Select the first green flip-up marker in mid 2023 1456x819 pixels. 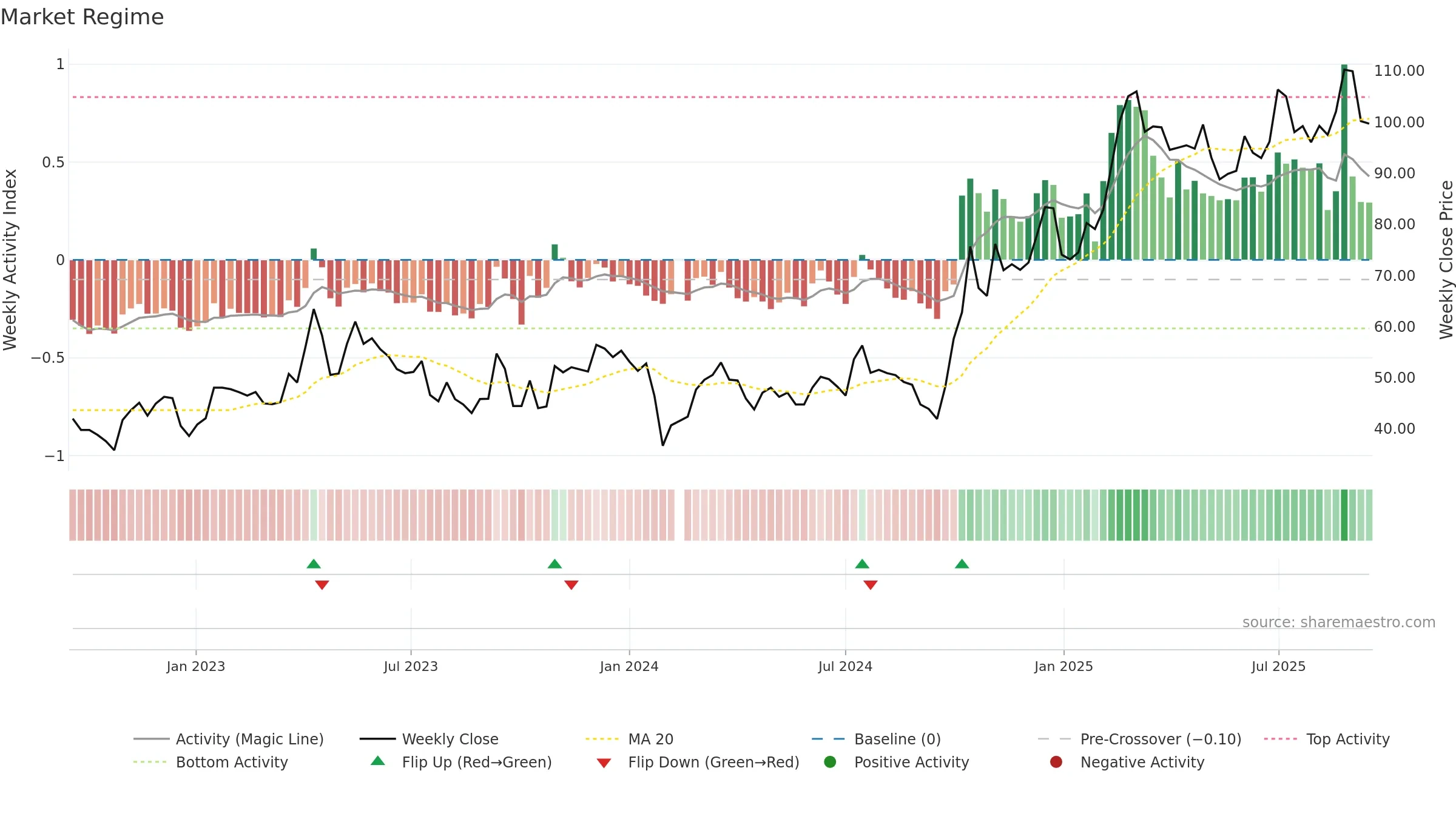coord(314,564)
